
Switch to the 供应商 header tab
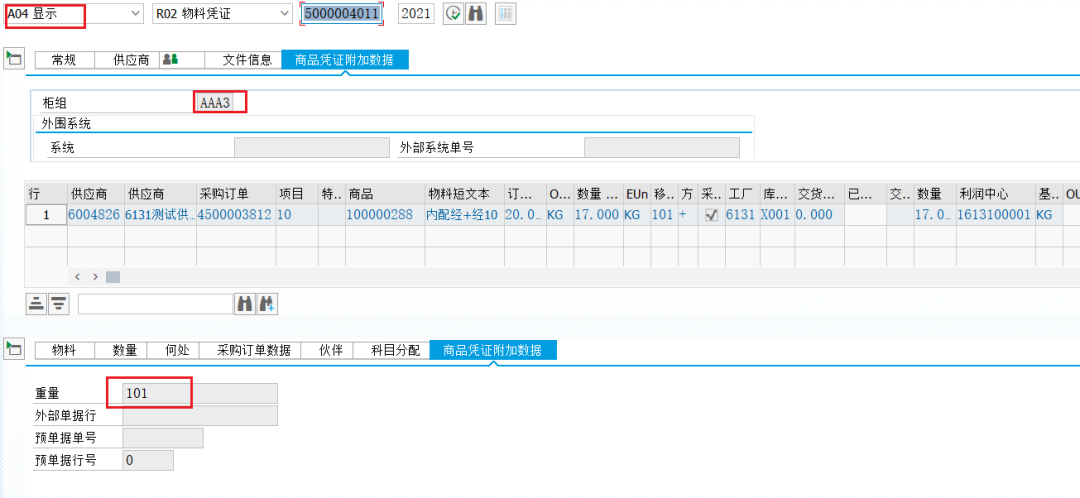pos(127,60)
